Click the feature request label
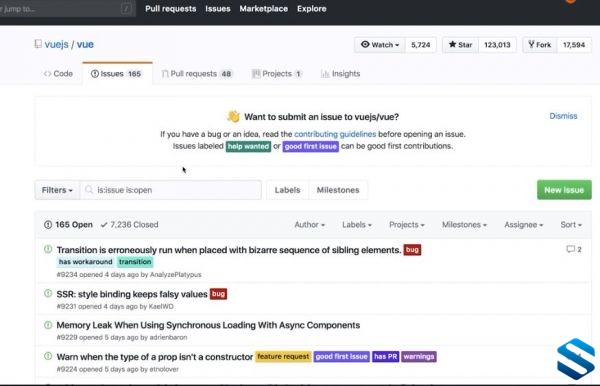The image size is (600, 386). [283, 357]
